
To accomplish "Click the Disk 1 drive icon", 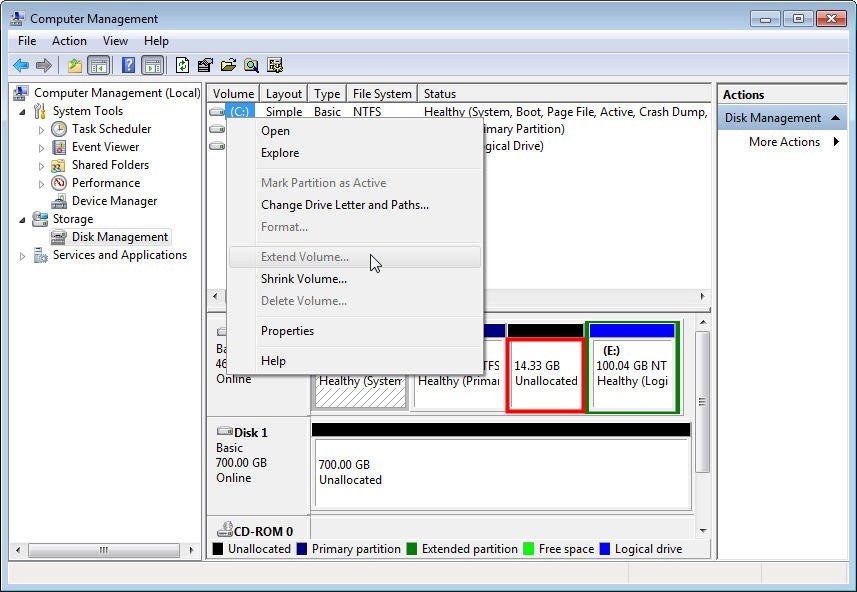I will coord(225,431).
